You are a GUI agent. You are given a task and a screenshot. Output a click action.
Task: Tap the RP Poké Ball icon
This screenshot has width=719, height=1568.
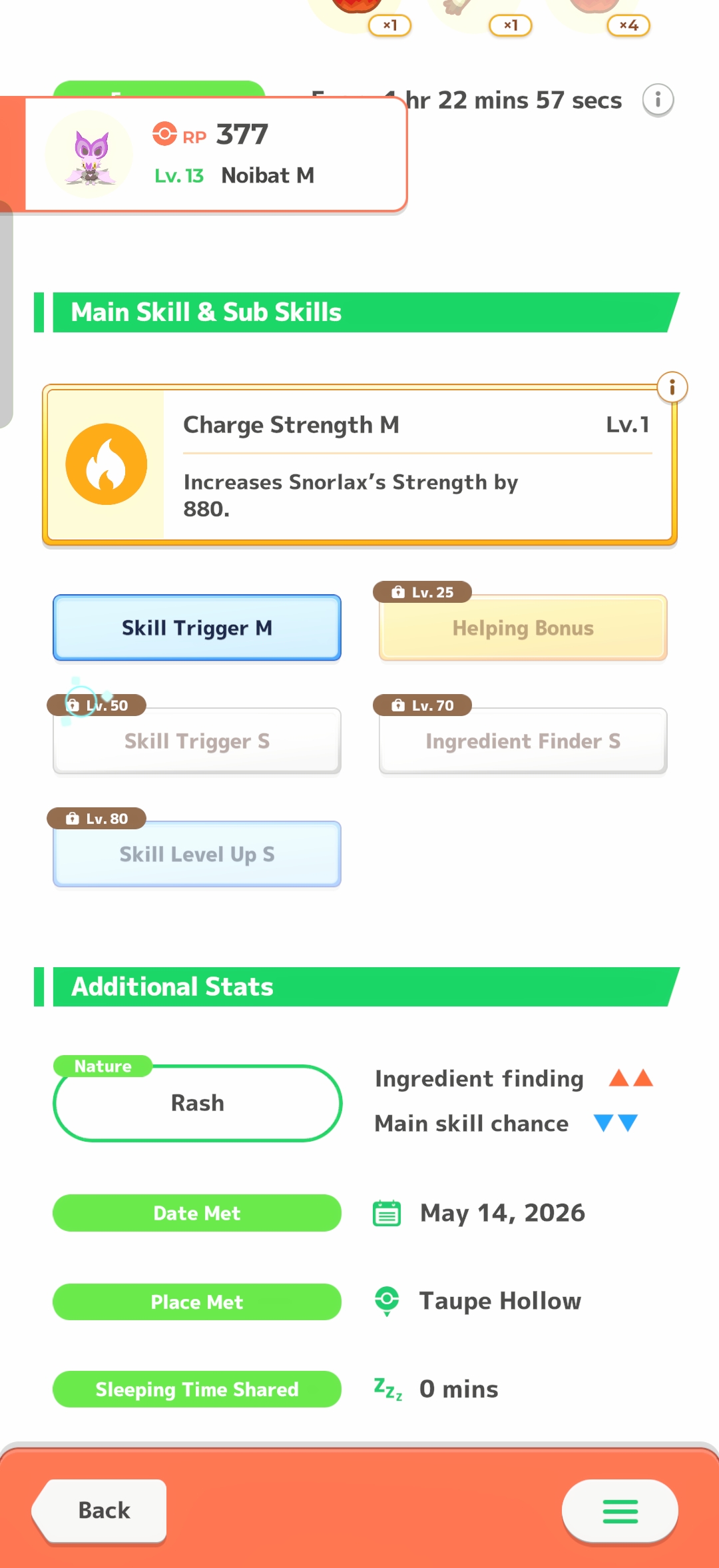164,134
